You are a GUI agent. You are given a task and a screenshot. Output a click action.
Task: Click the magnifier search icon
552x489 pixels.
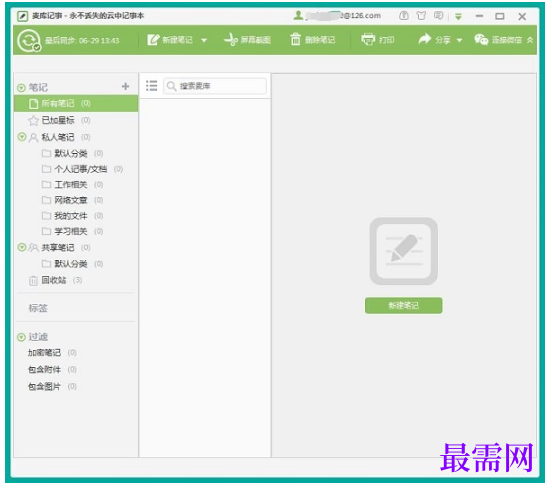[171, 86]
